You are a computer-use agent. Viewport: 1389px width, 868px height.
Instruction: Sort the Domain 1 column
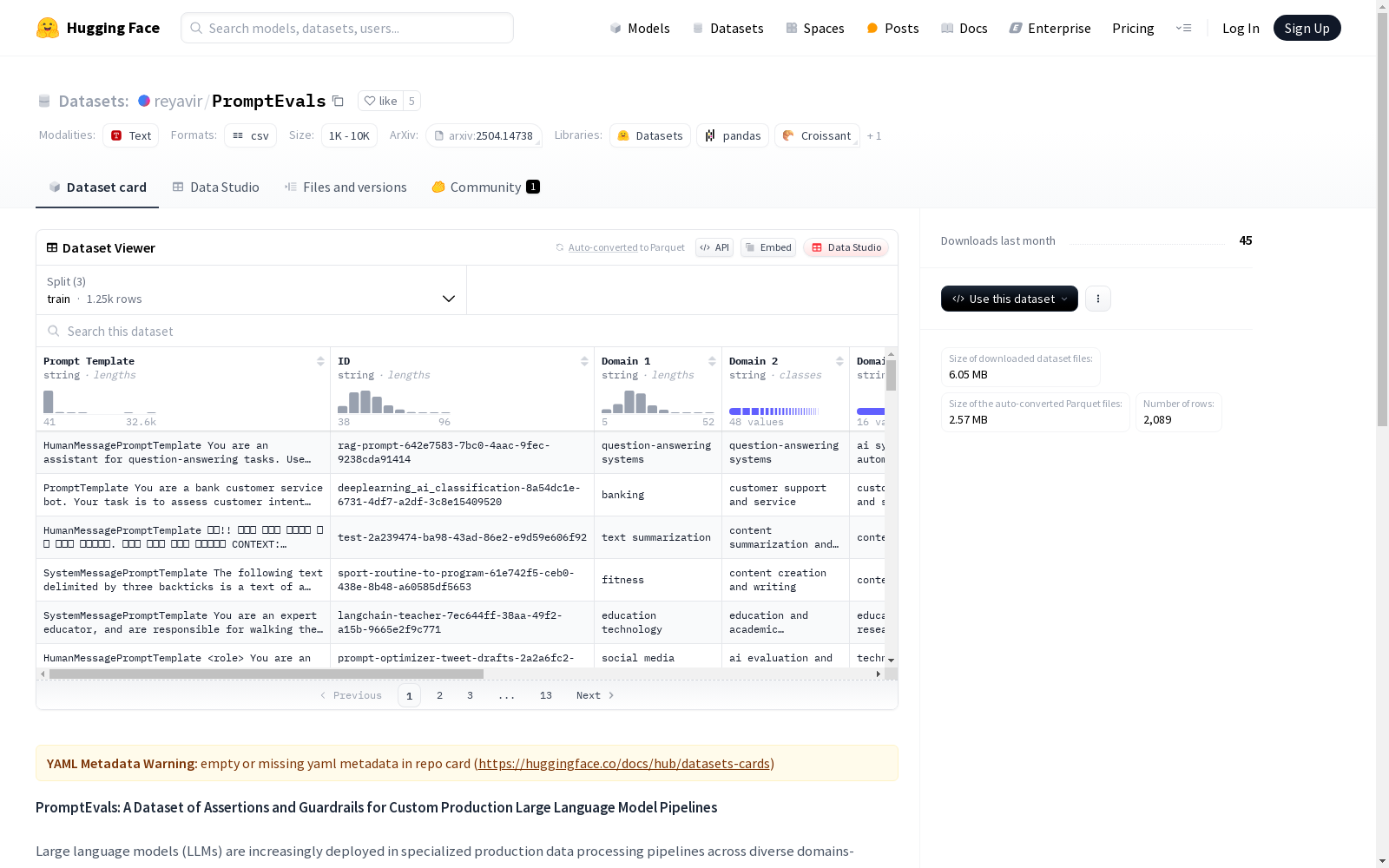[712, 361]
